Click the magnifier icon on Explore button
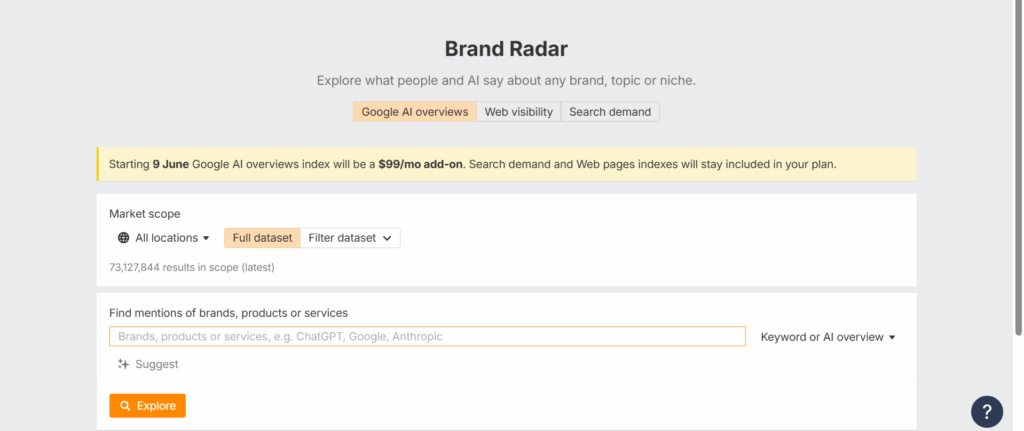Viewport: 1024px width, 431px height. (125, 406)
